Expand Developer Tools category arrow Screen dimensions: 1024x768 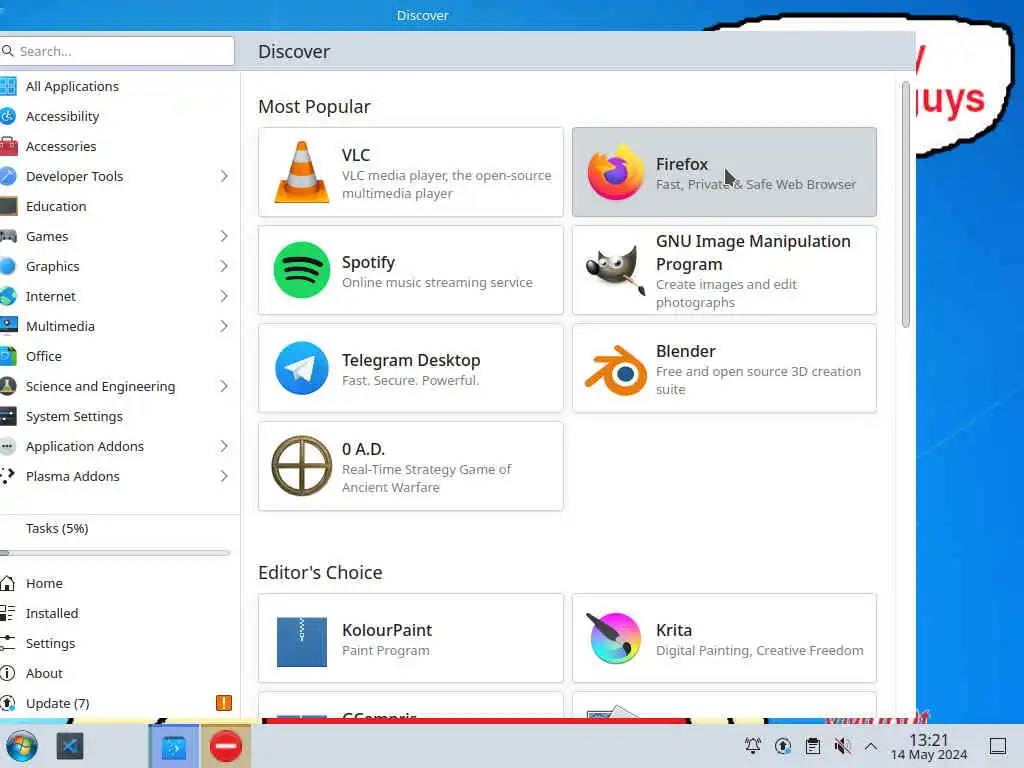coord(224,176)
